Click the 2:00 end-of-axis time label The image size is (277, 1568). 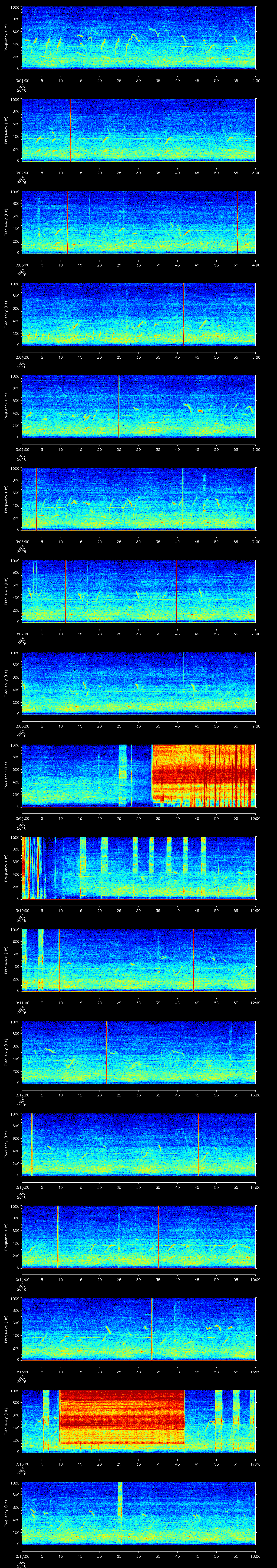click(256, 80)
